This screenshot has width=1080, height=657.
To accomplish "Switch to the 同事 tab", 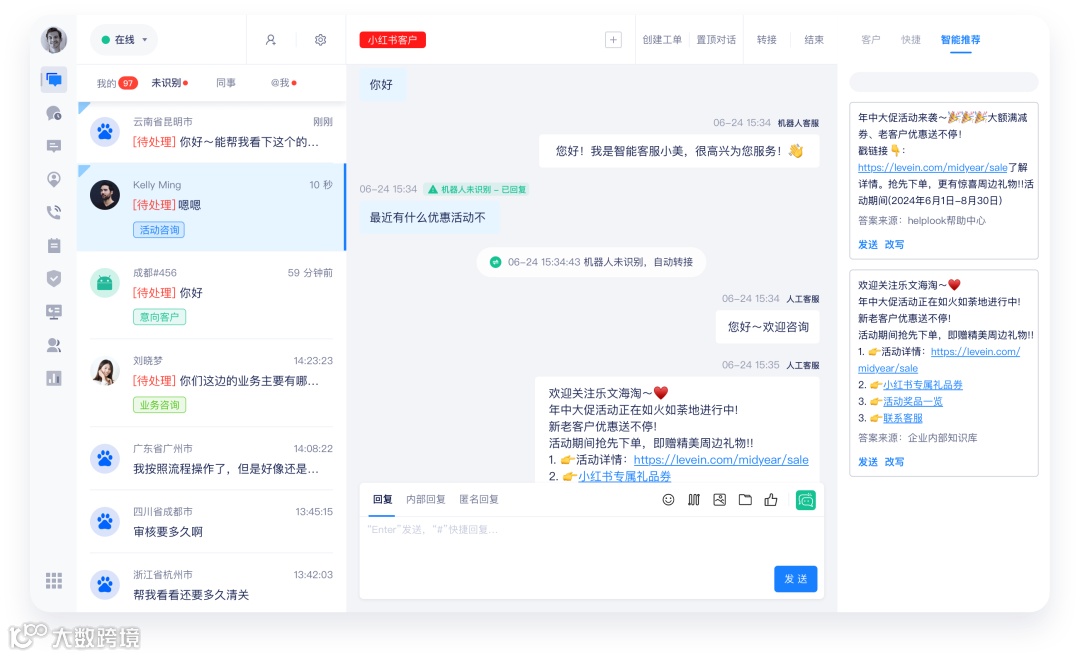I will point(226,83).
